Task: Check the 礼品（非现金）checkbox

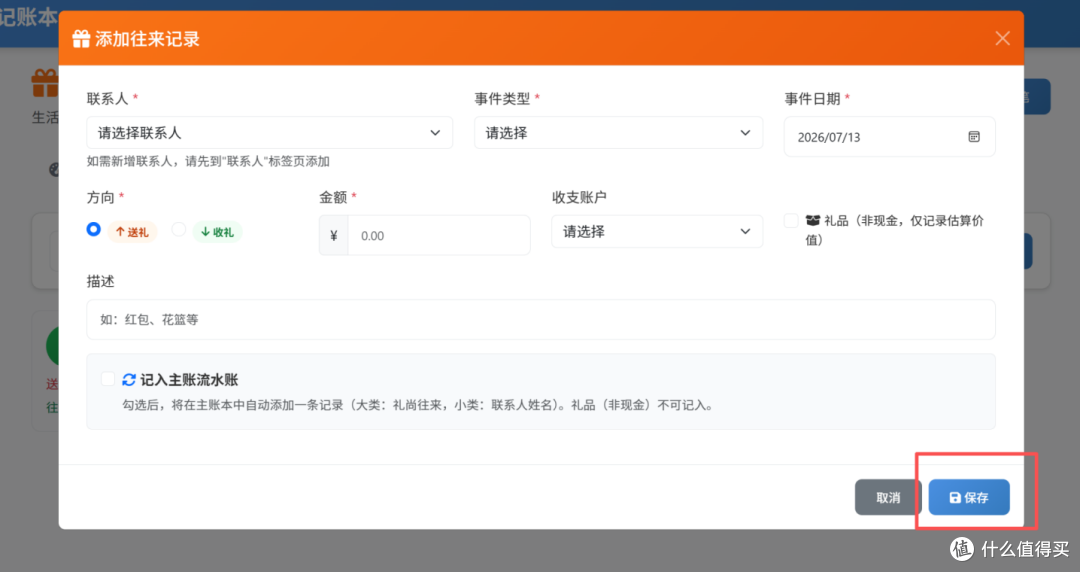Action: tap(791, 221)
